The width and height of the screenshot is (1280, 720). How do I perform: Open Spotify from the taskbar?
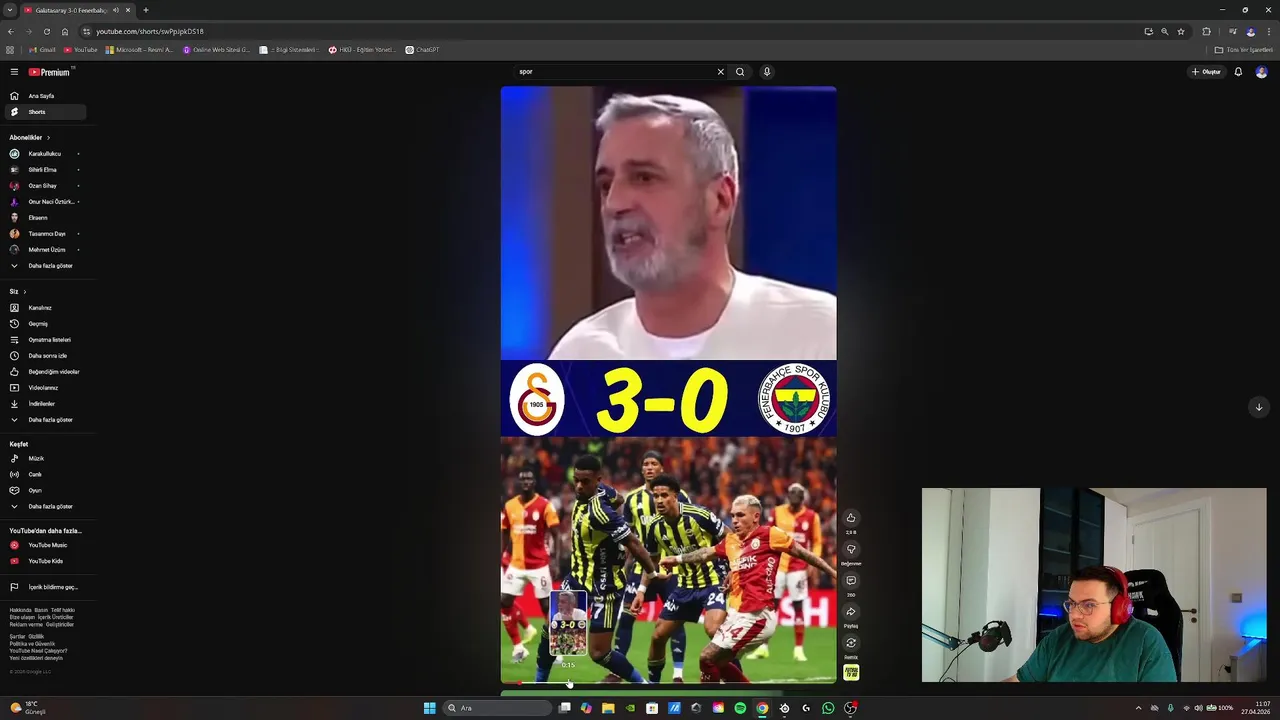[x=740, y=708]
